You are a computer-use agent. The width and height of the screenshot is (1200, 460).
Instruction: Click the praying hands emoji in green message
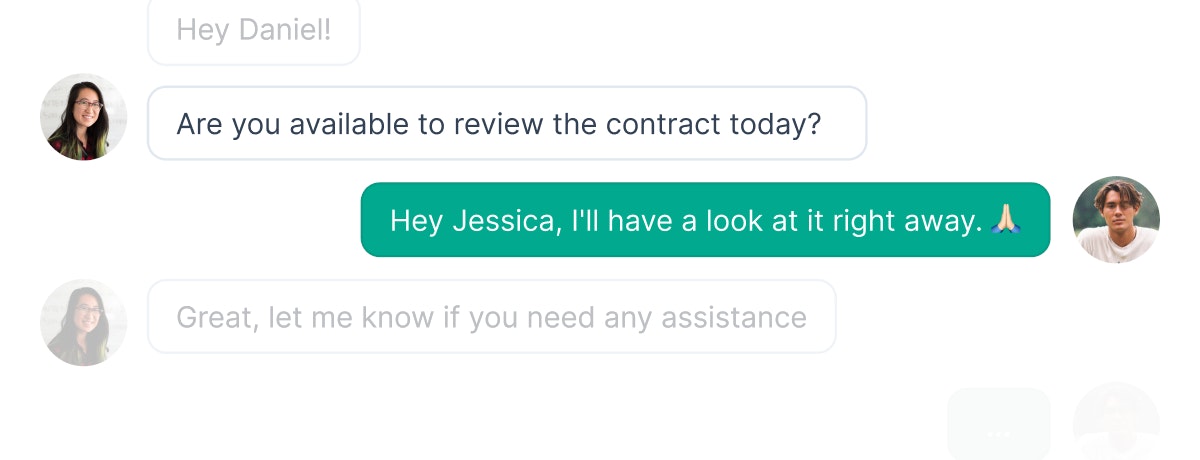[1006, 220]
